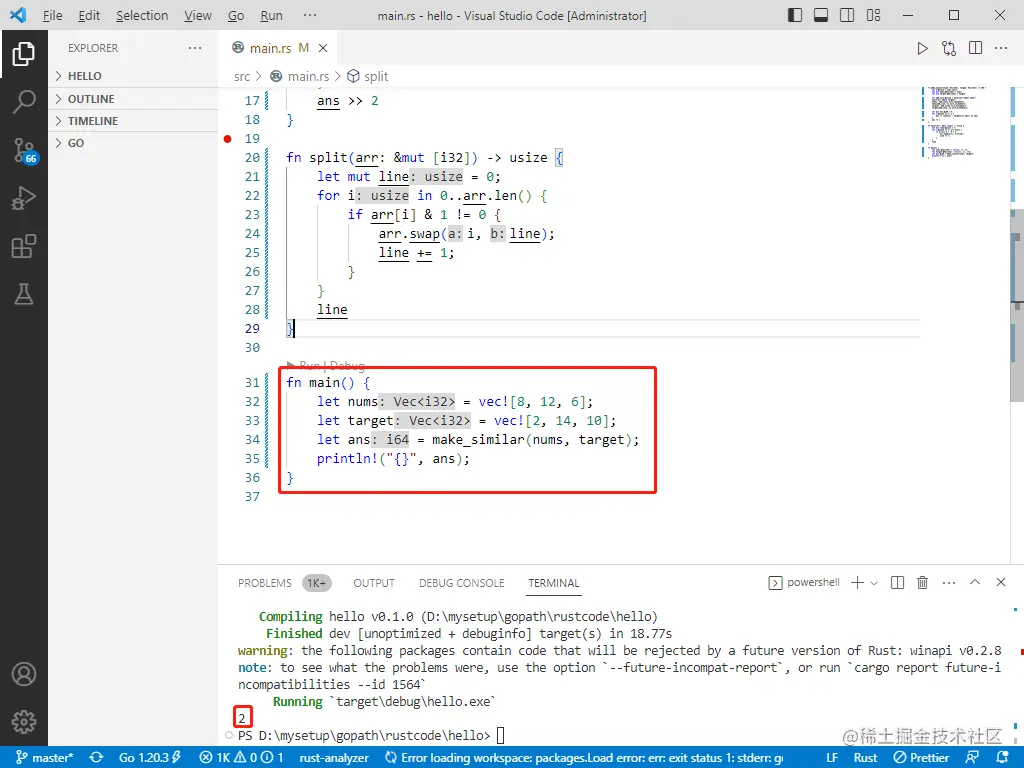Open the Explorer view in activity bar
Viewport: 1024px width, 768px height.
pyautogui.click(x=24, y=54)
